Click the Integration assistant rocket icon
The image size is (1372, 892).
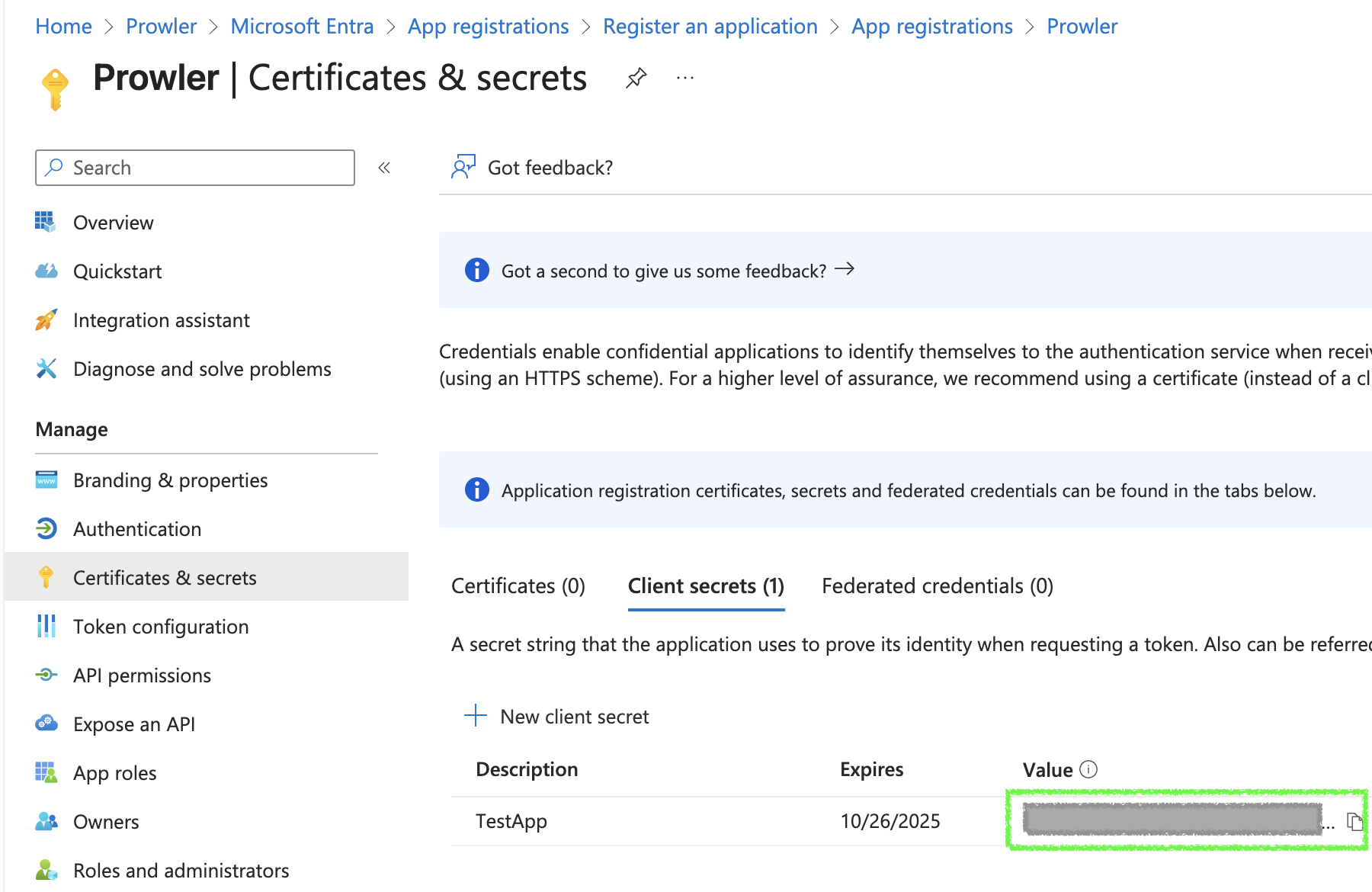(46, 319)
